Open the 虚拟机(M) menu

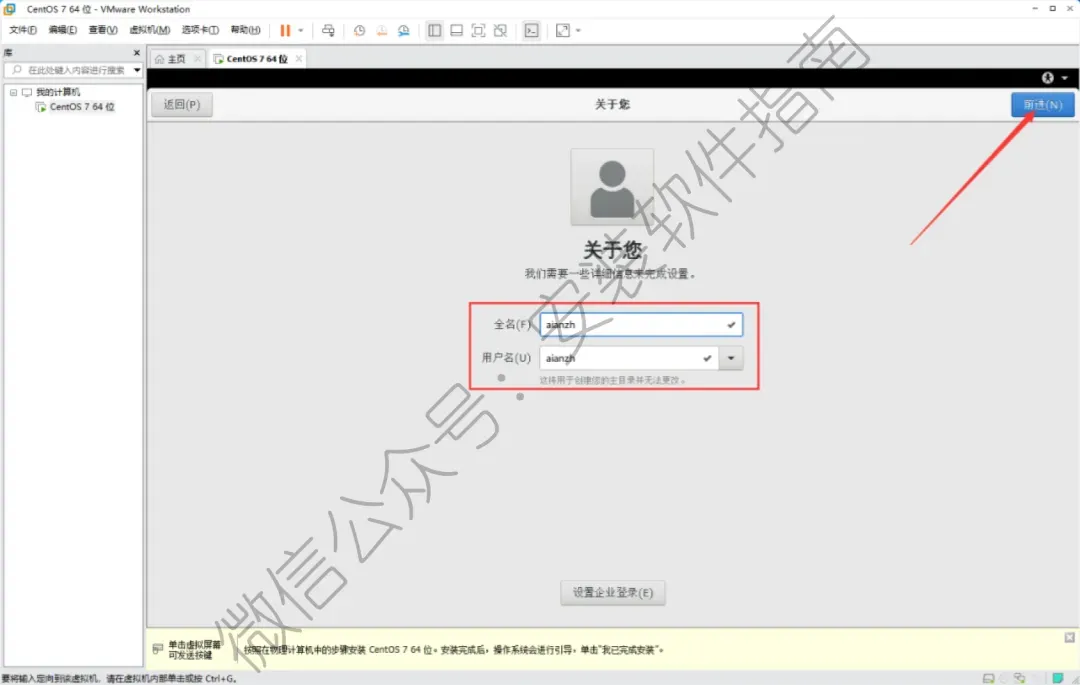coord(149,30)
